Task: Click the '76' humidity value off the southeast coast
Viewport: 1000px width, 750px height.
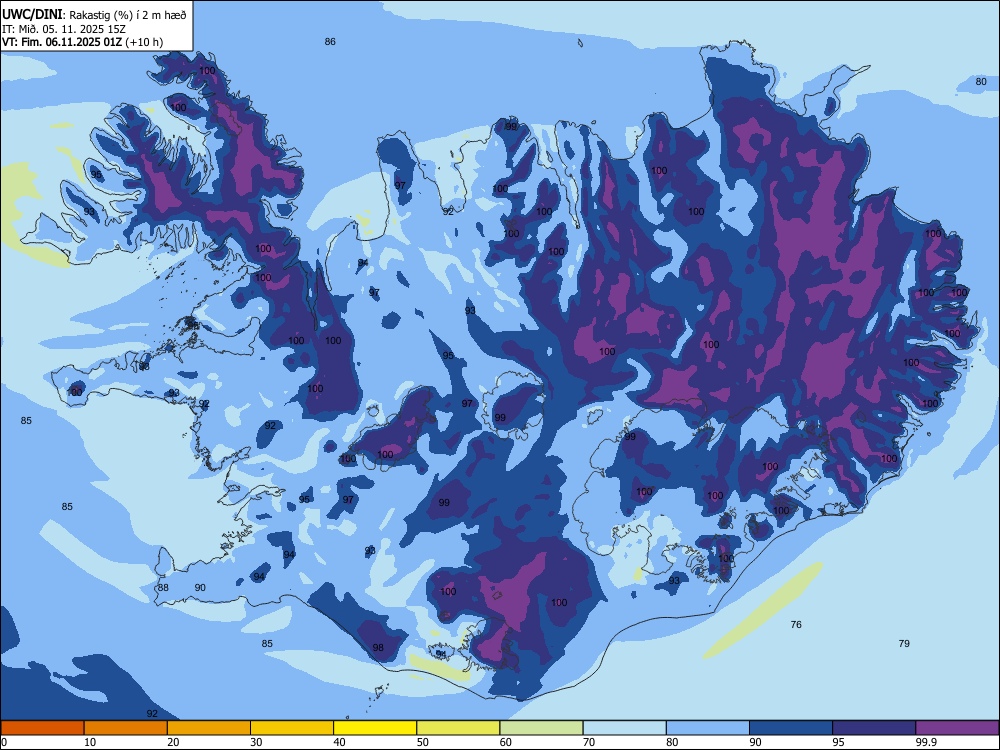Action: click(x=796, y=624)
